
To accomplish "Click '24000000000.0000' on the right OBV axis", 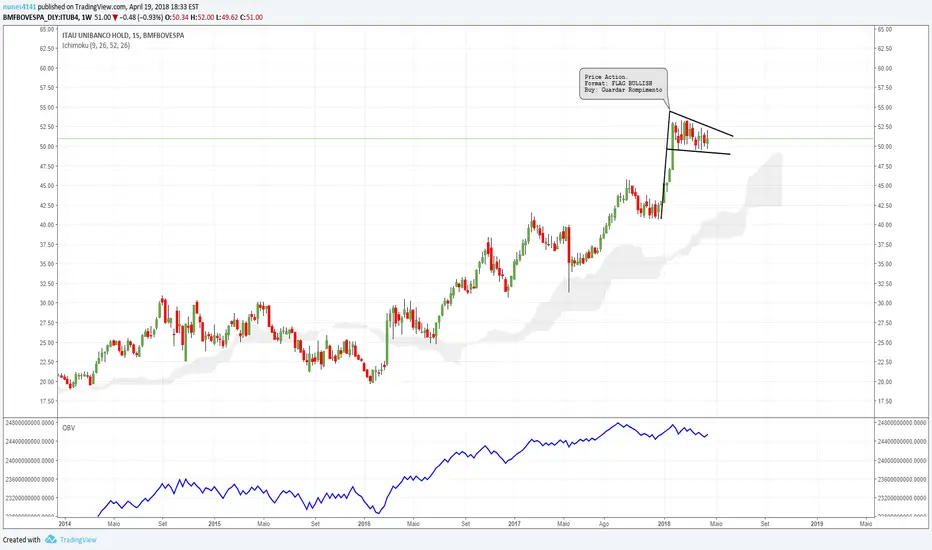I will pos(901,460).
